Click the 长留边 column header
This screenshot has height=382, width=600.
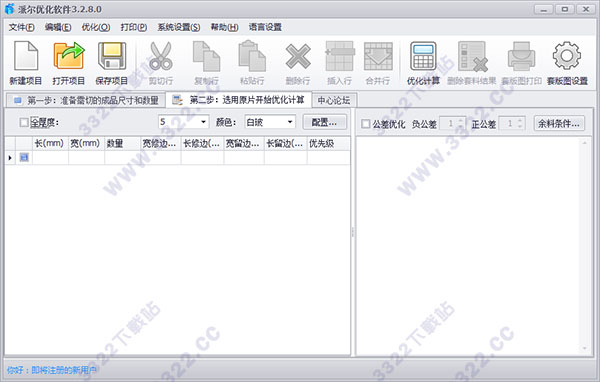point(285,144)
